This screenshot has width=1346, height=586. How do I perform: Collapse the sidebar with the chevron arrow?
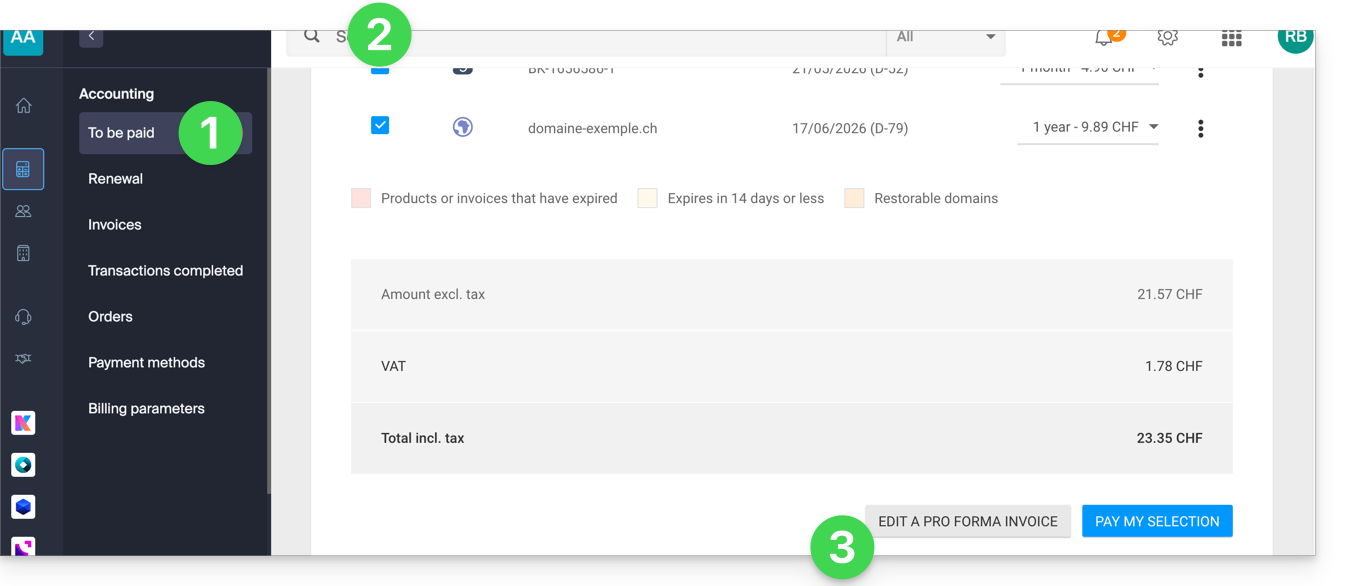91,37
